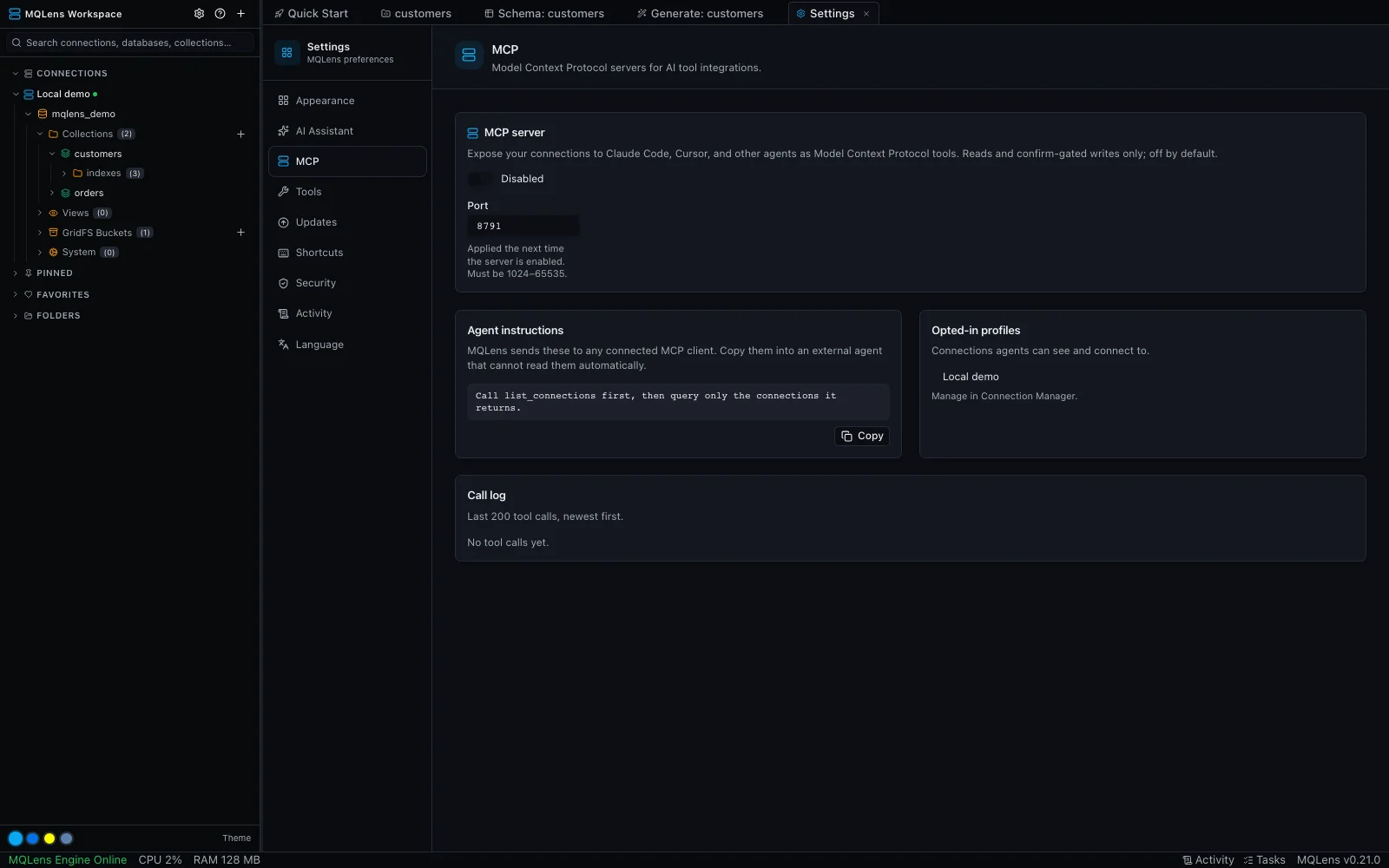Click the Tools wrench icon
The image size is (1389, 868).
click(x=283, y=192)
